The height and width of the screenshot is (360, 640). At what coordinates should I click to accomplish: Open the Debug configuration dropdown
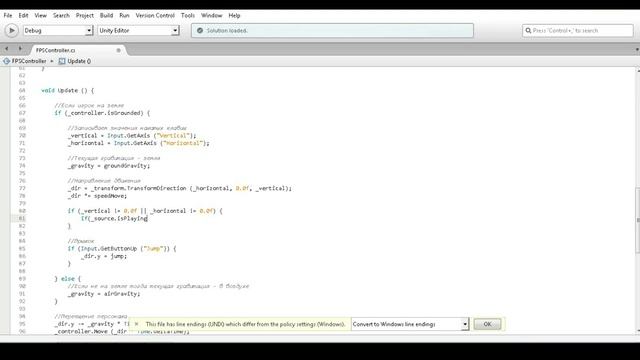click(x=58, y=31)
